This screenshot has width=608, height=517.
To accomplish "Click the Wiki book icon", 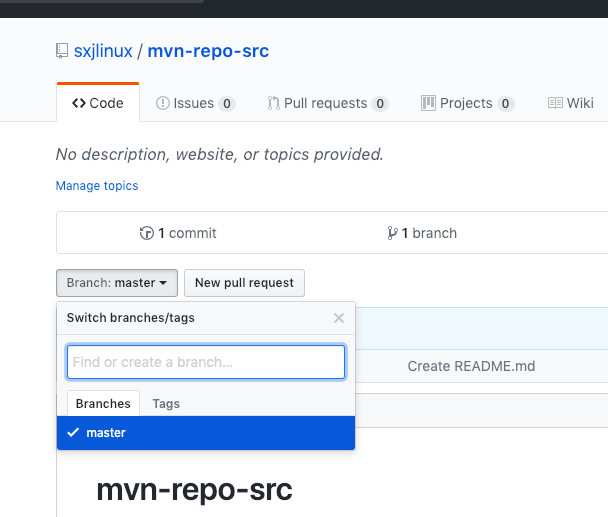I will pyautogui.click(x=555, y=103).
